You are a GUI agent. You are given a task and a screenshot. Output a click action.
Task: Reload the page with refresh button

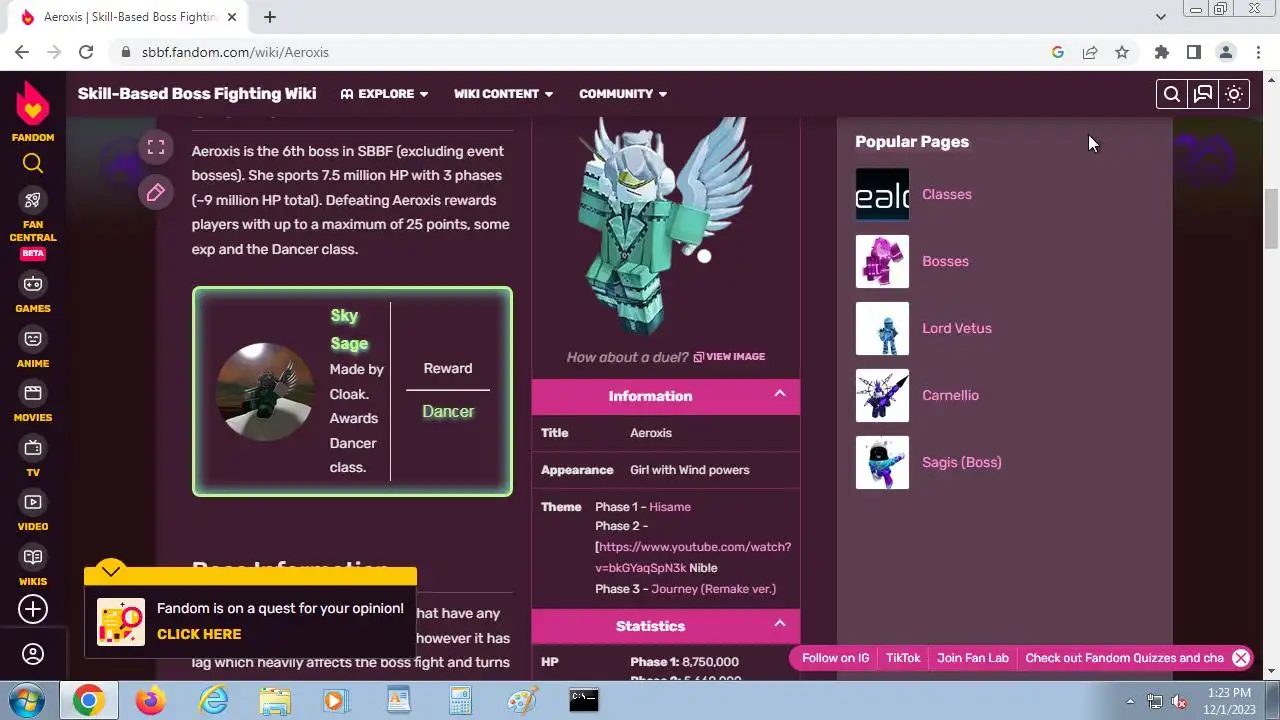[86, 52]
